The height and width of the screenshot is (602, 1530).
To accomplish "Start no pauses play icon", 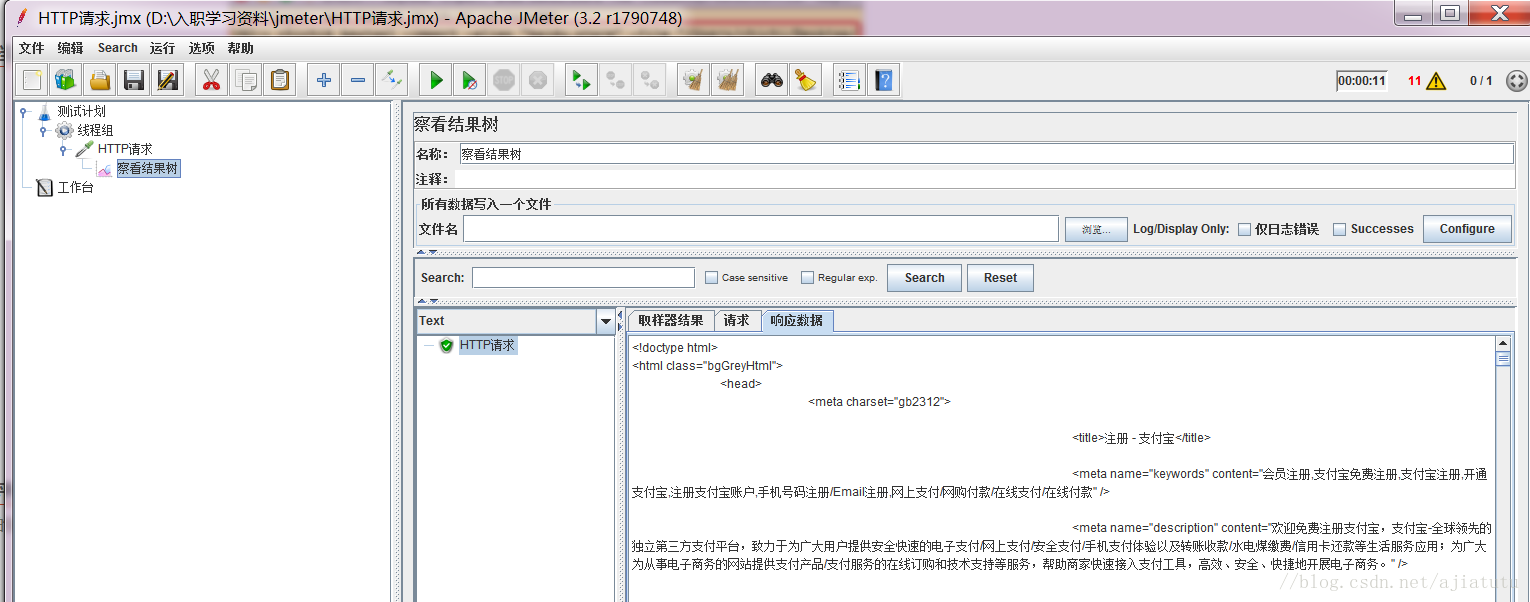I will point(469,80).
